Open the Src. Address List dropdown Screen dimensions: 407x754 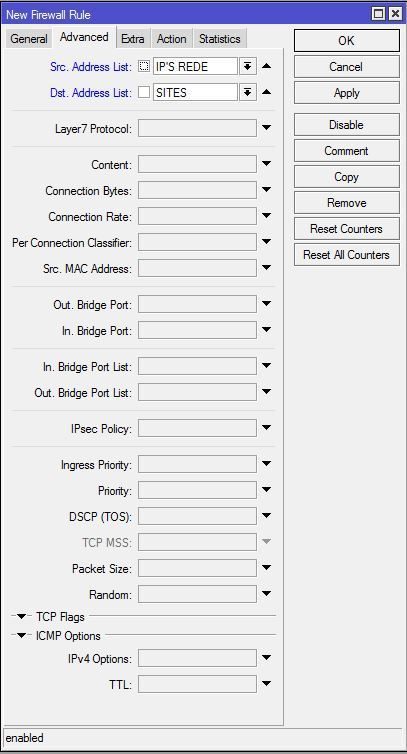(x=247, y=66)
